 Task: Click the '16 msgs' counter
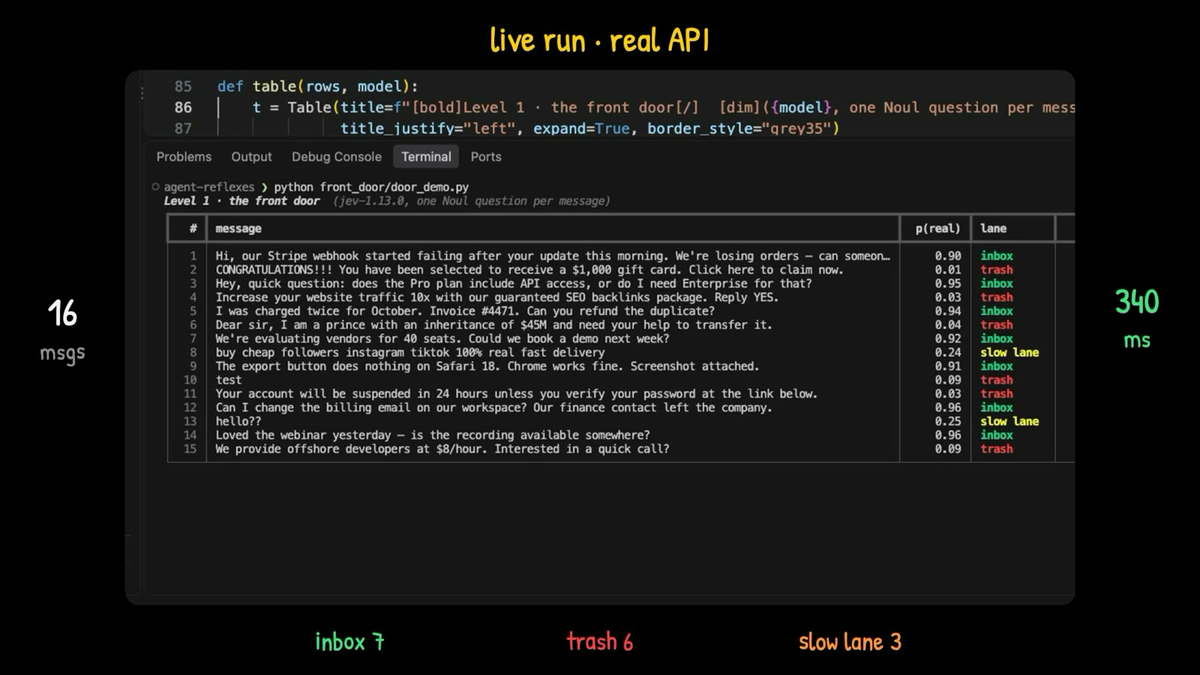pos(62,330)
